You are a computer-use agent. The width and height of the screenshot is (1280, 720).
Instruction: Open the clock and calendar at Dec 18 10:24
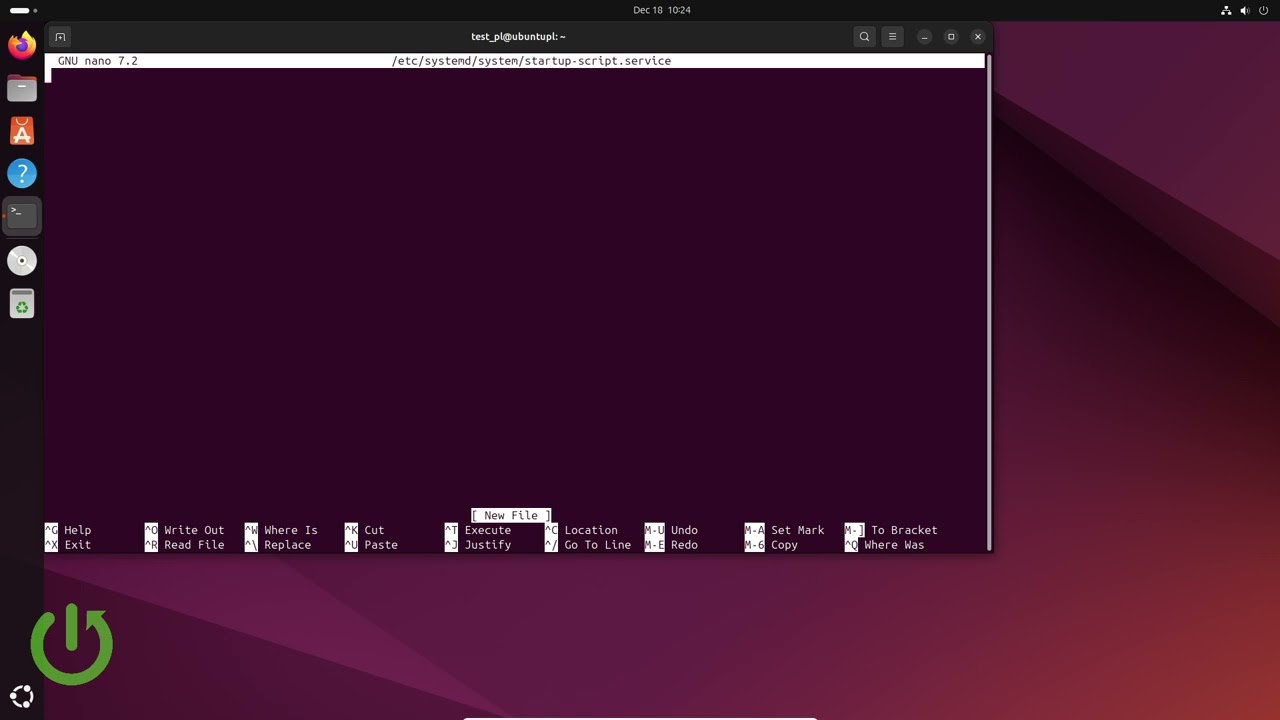pyautogui.click(x=662, y=10)
